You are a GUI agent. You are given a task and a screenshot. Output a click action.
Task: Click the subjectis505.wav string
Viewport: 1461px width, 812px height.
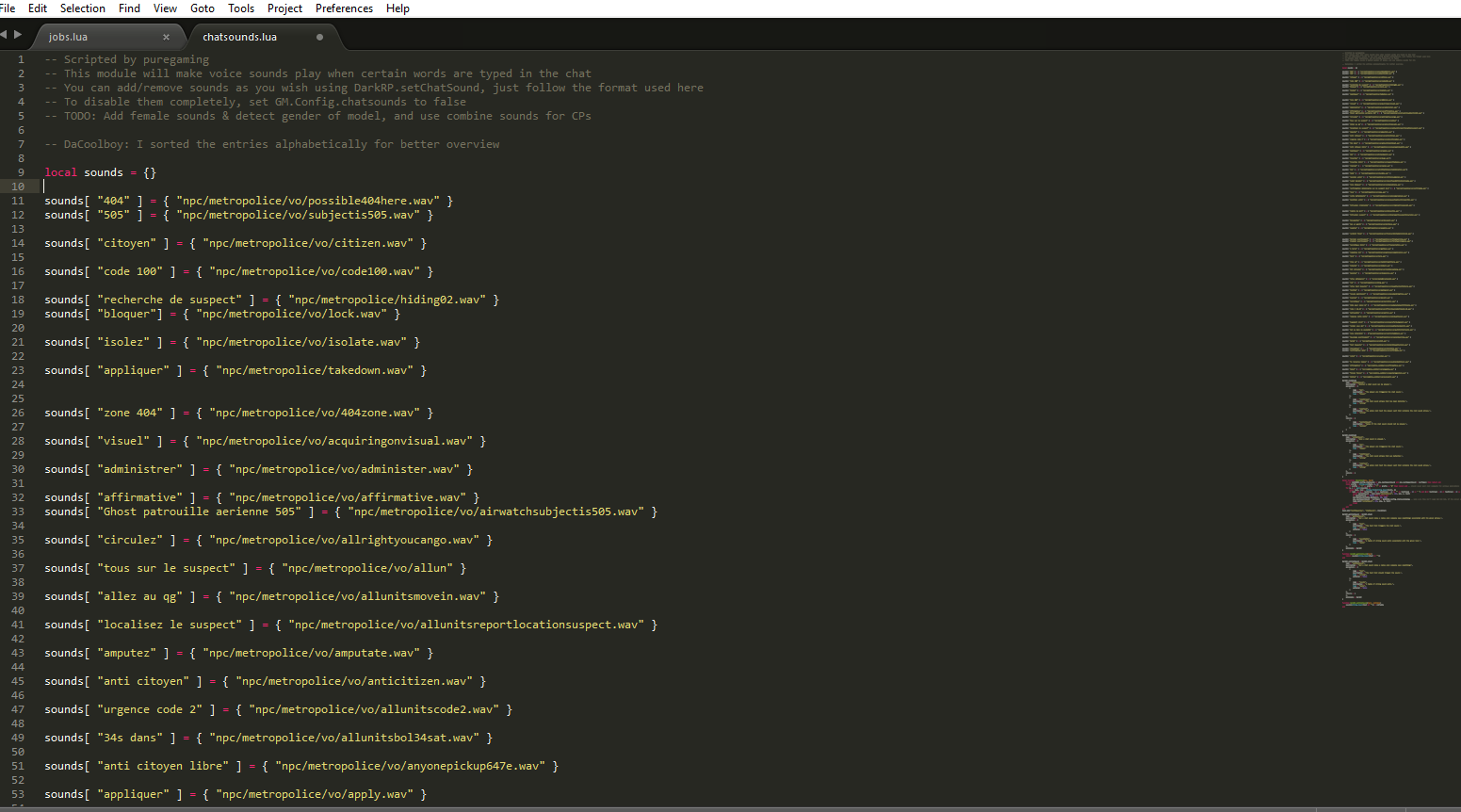(298, 215)
